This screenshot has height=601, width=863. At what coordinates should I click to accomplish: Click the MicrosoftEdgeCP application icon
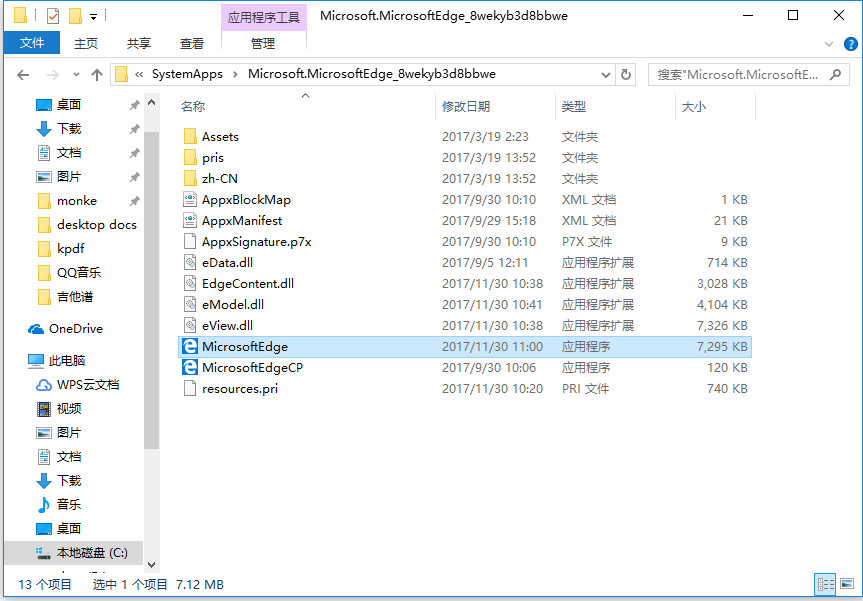pyautogui.click(x=190, y=368)
